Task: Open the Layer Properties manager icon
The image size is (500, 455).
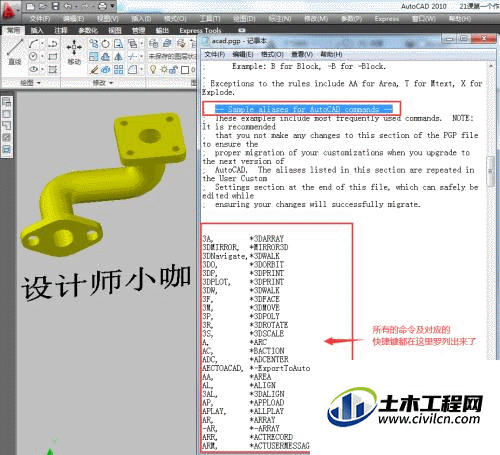Action: point(153,43)
